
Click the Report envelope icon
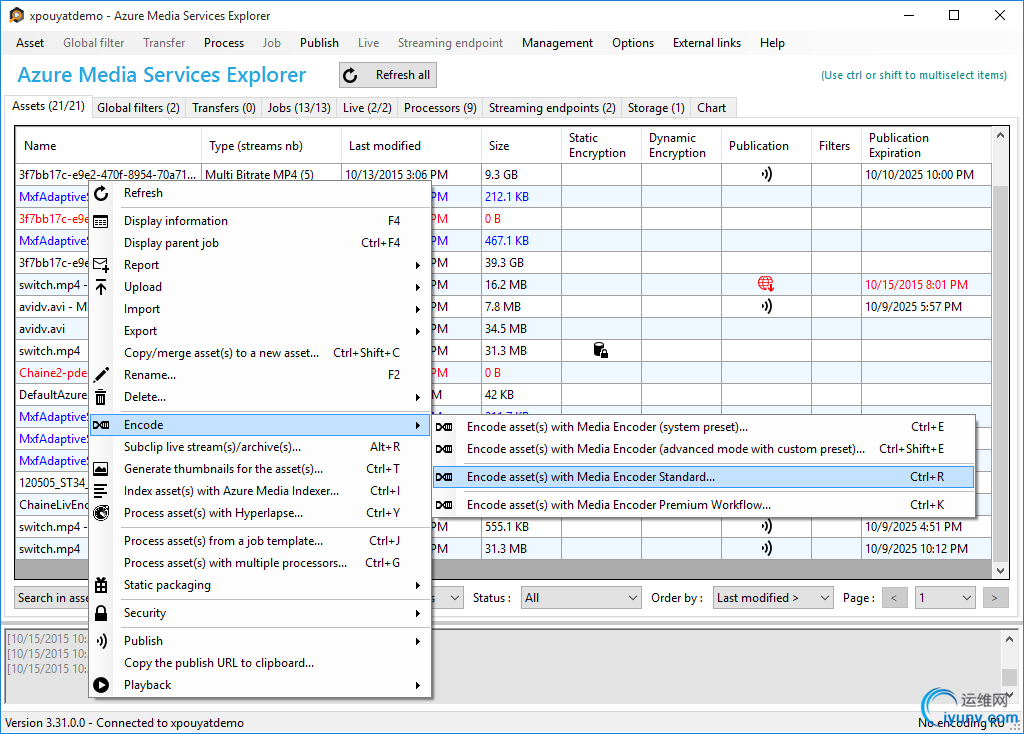[101, 264]
